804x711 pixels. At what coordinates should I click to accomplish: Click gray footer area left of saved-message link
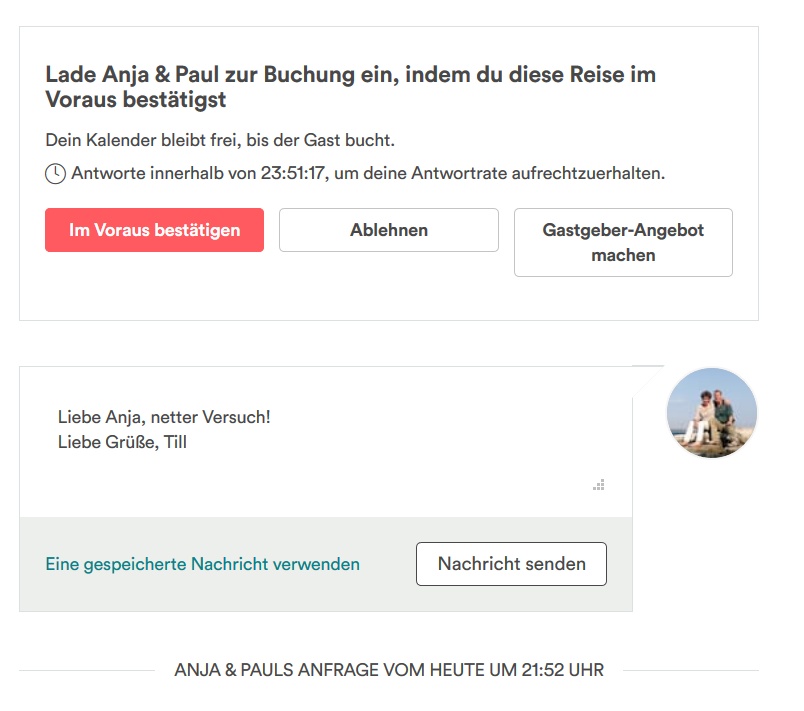coord(31,564)
